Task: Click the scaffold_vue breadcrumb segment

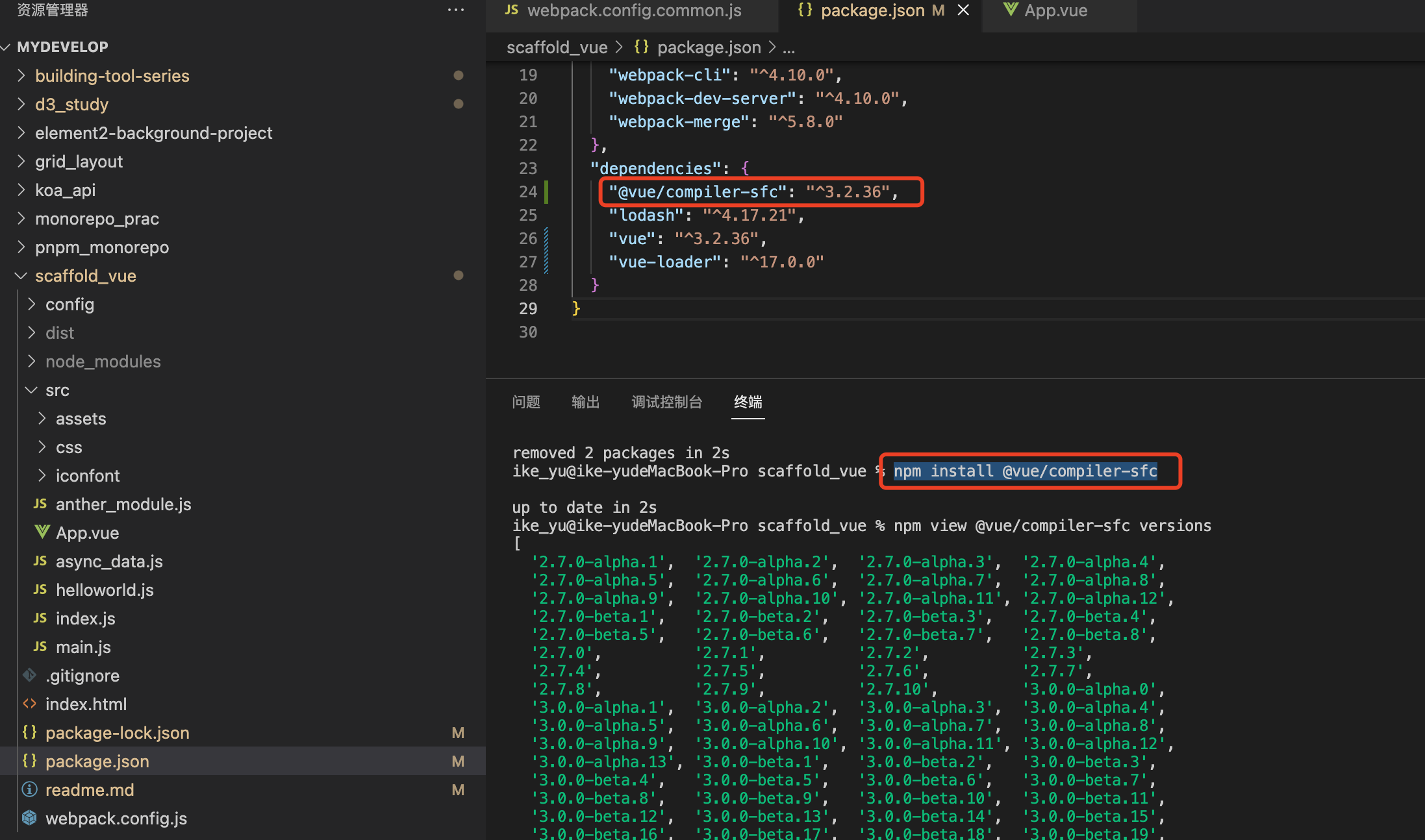Action: [557, 47]
